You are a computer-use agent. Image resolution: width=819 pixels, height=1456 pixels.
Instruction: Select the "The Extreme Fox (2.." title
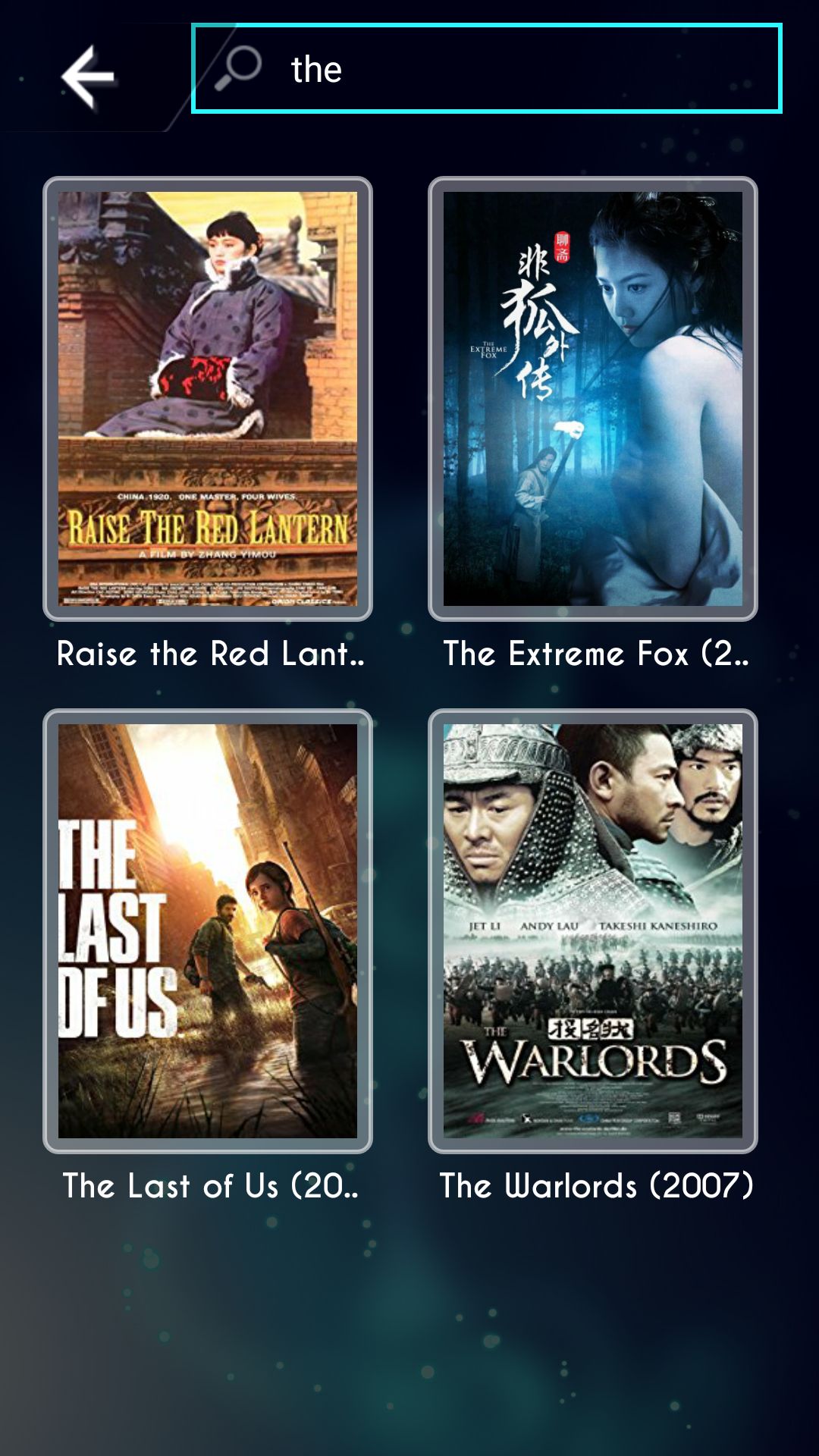tap(596, 654)
